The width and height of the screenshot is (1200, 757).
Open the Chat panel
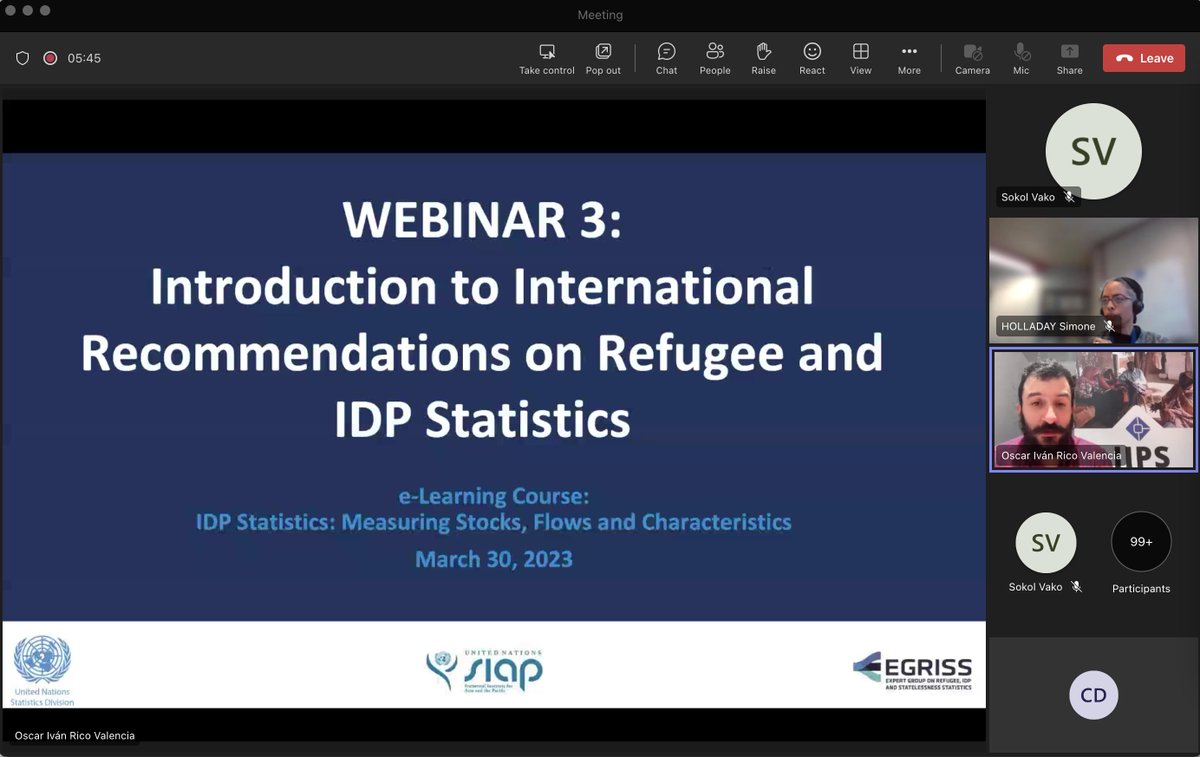666,58
